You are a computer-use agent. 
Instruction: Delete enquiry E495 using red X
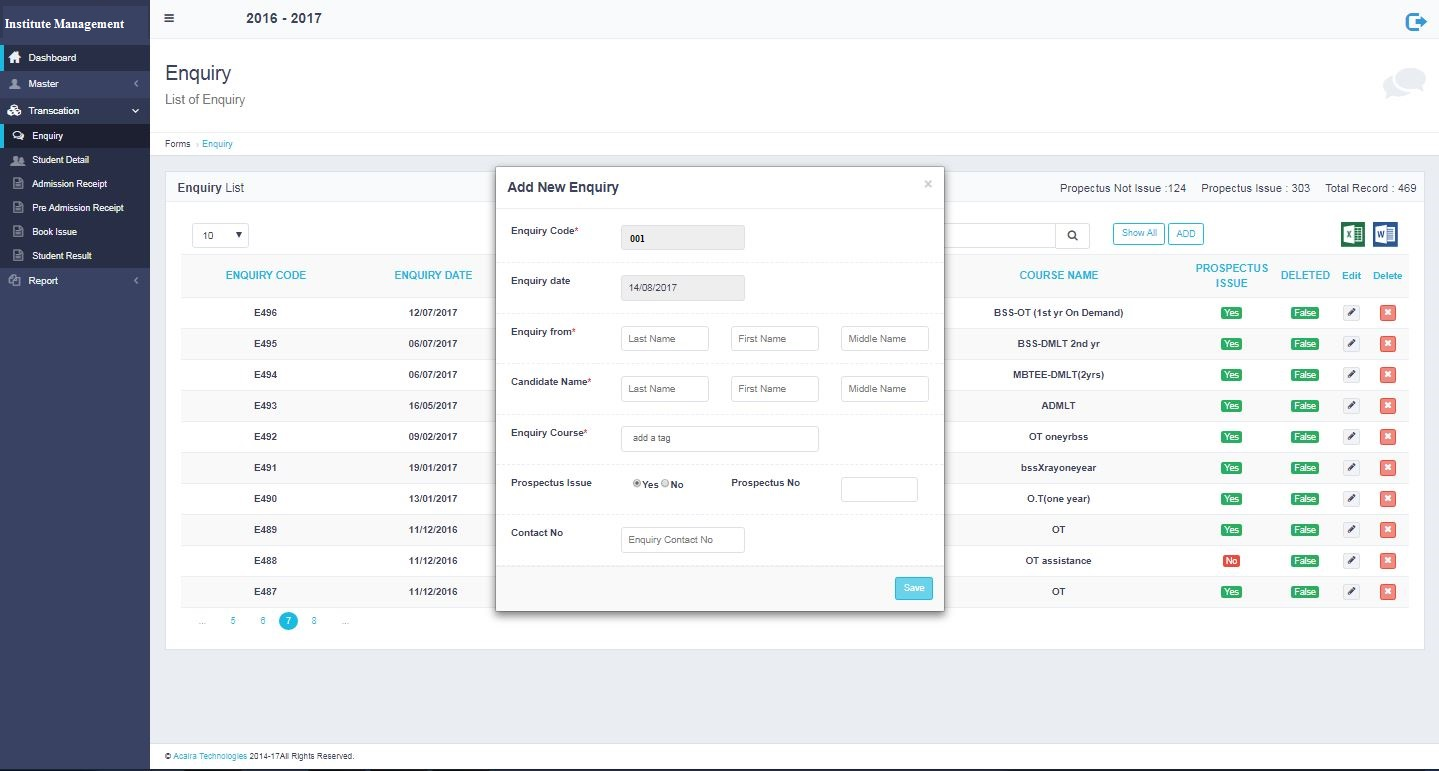[1387, 344]
